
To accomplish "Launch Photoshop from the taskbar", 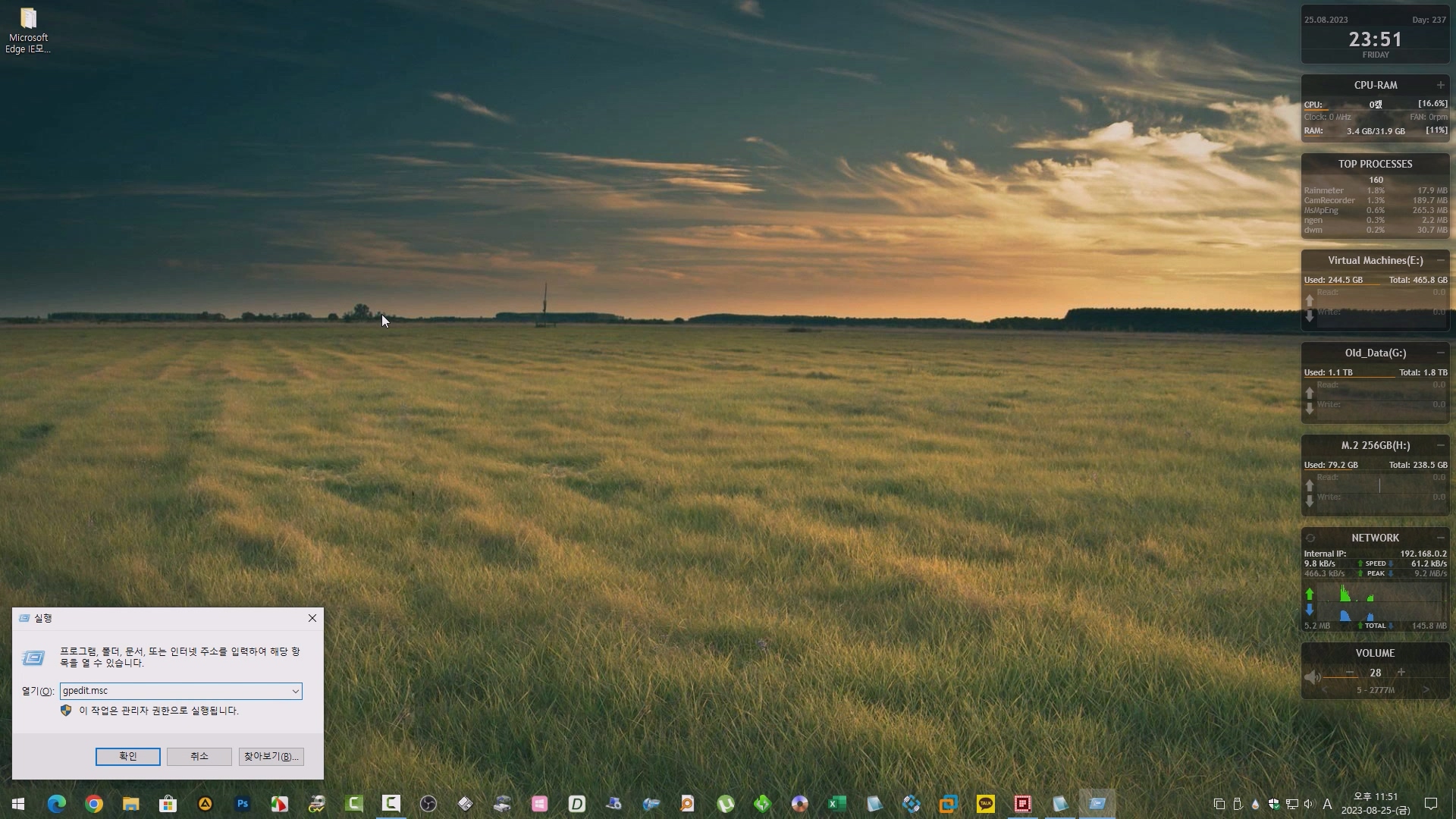I will click(243, 804).
